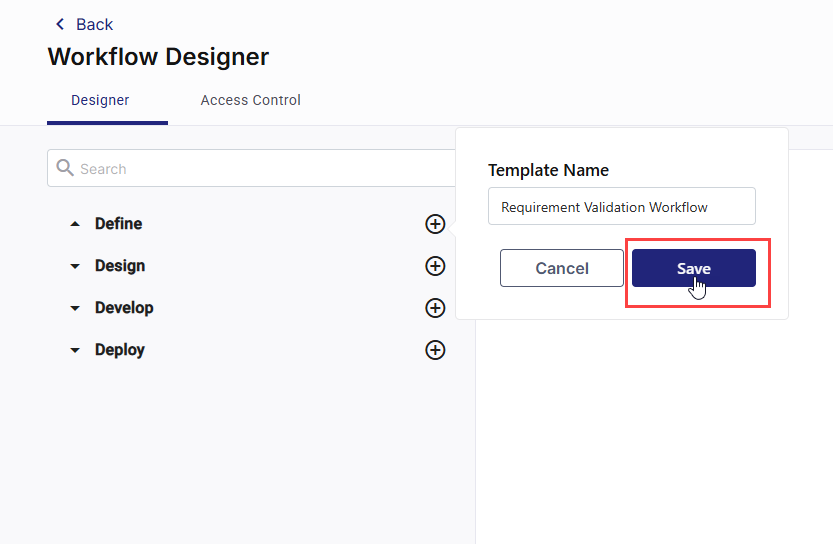Click the Back chevron arrow icon
The width and height of the screenshot is (833, 544).
click(60, 24)
